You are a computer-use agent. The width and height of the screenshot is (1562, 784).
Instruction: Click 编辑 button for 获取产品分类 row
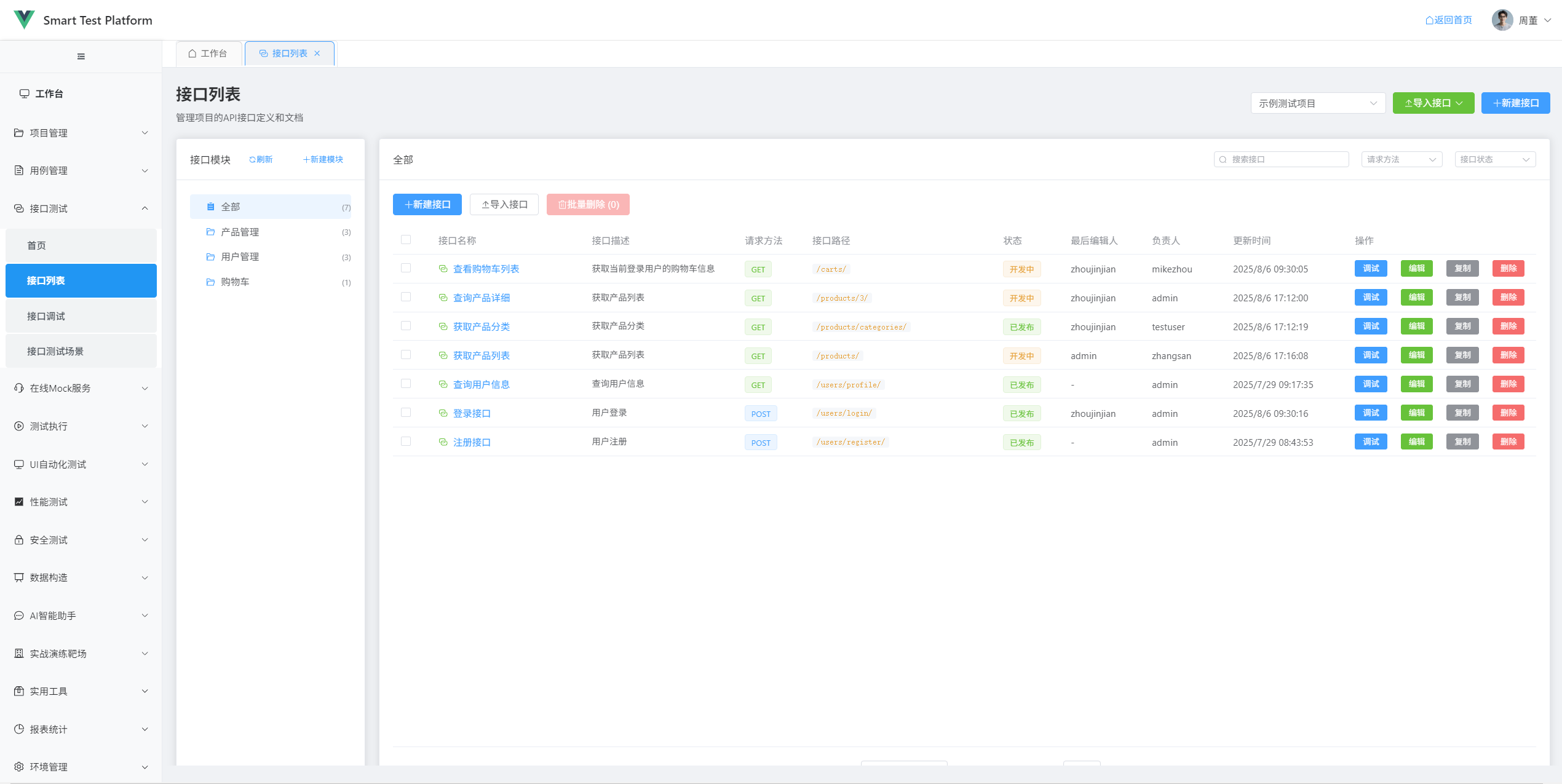pyautogui.click(x=1416, y=327)
